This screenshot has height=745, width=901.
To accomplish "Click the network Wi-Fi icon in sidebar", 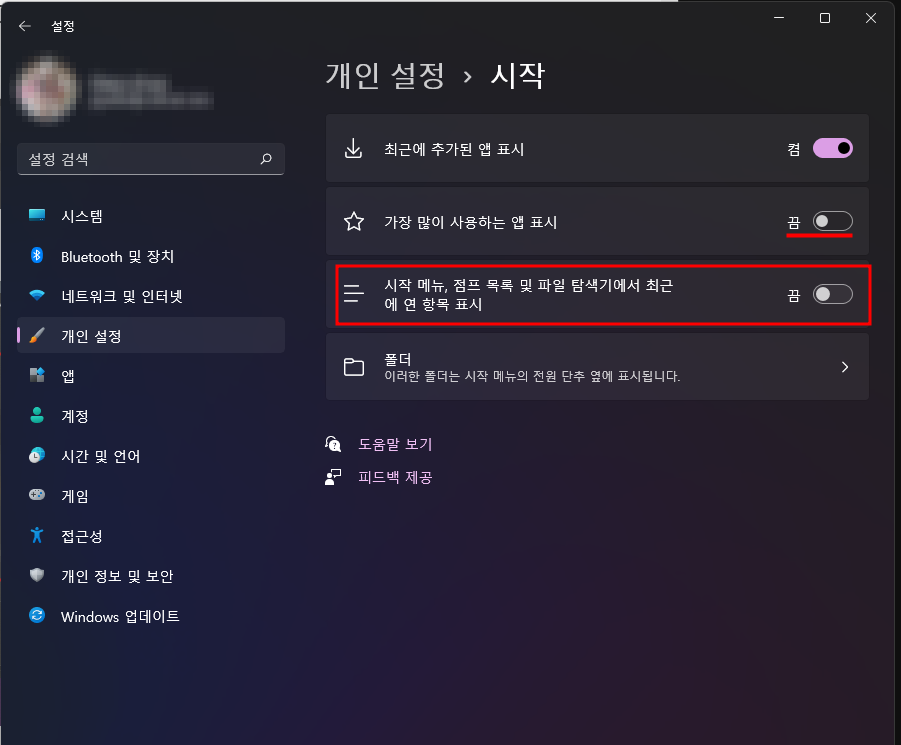I will (37, 295).
